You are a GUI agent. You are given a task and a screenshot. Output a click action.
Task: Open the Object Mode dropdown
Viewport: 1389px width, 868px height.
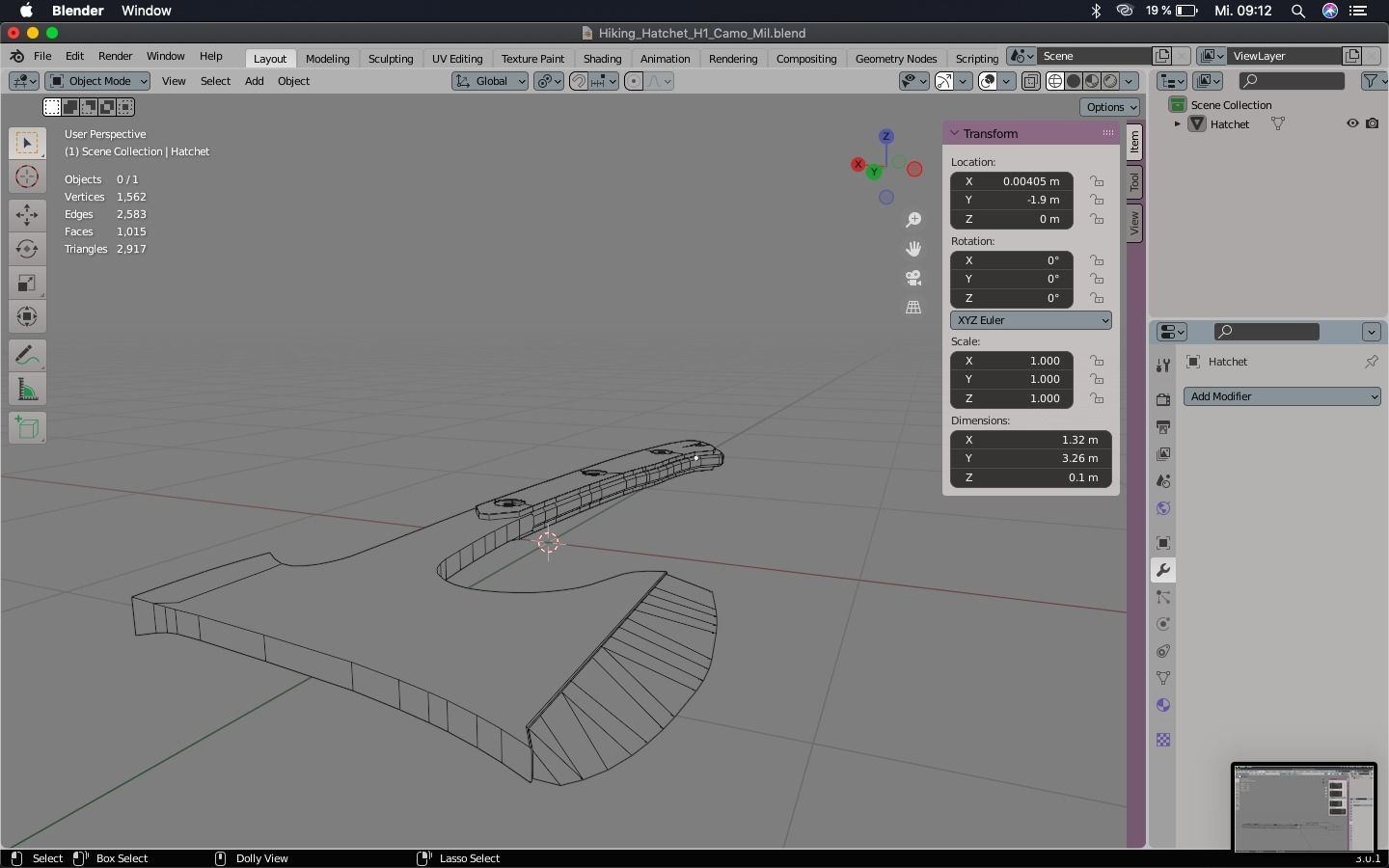pos(97,81)
